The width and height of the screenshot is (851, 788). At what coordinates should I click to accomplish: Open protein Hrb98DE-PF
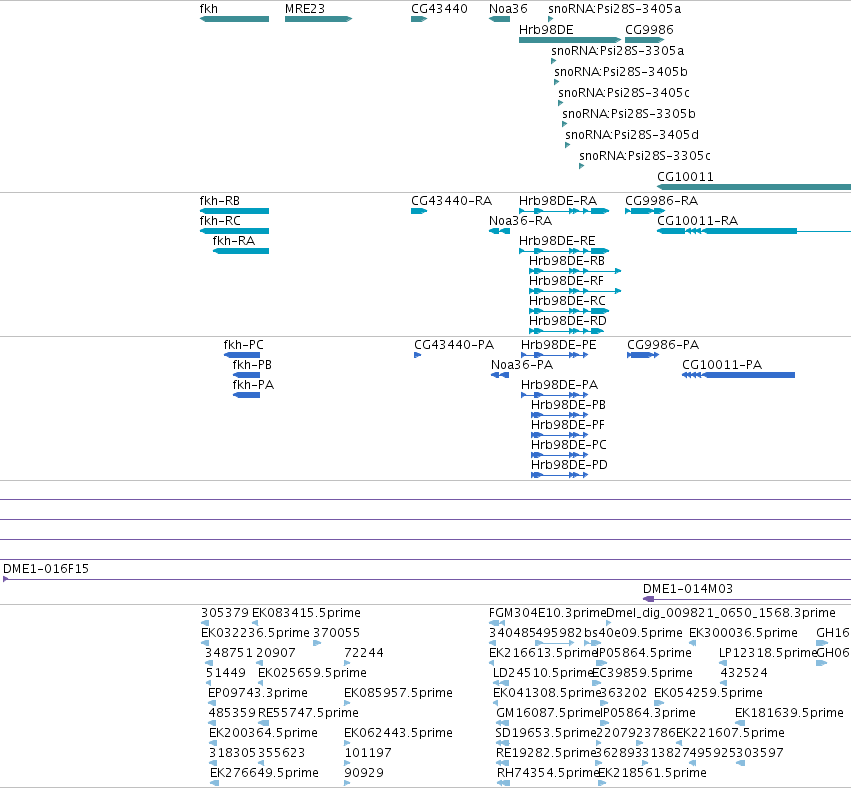(x=560, y=435)
